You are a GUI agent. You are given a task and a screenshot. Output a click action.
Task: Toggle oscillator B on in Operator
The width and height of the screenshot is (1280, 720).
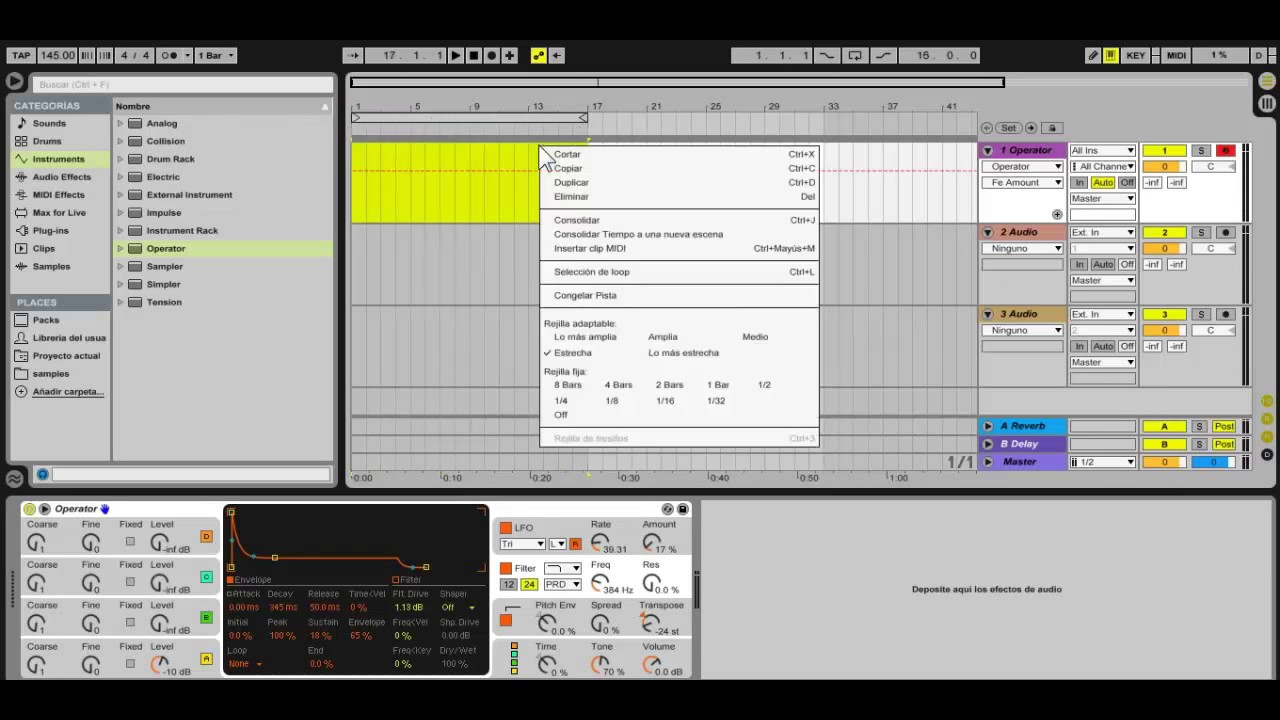point(207,618)
